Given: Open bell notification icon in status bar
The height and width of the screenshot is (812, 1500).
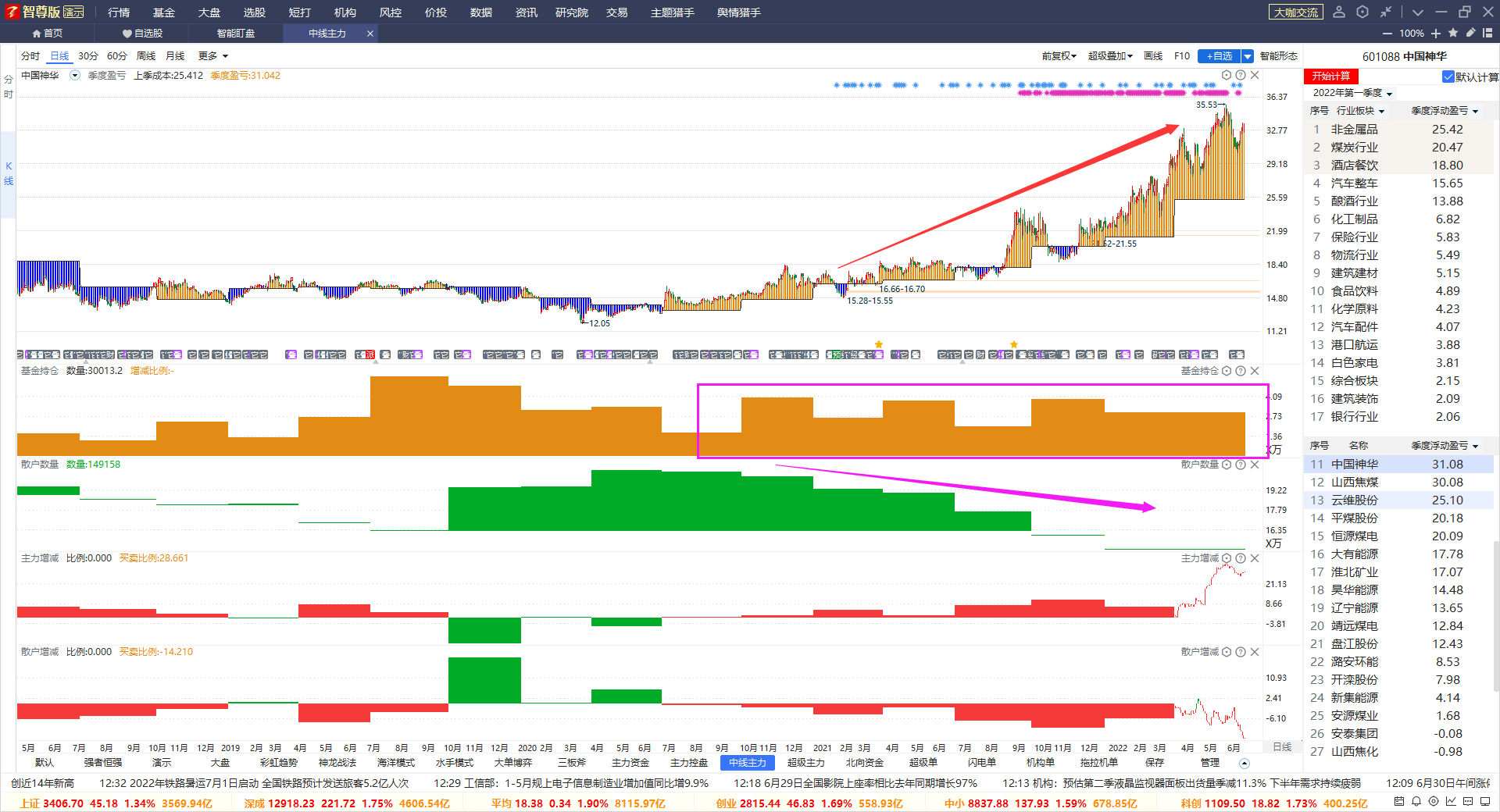Looking at the screenshot, I should click(x=1416, y=802).
